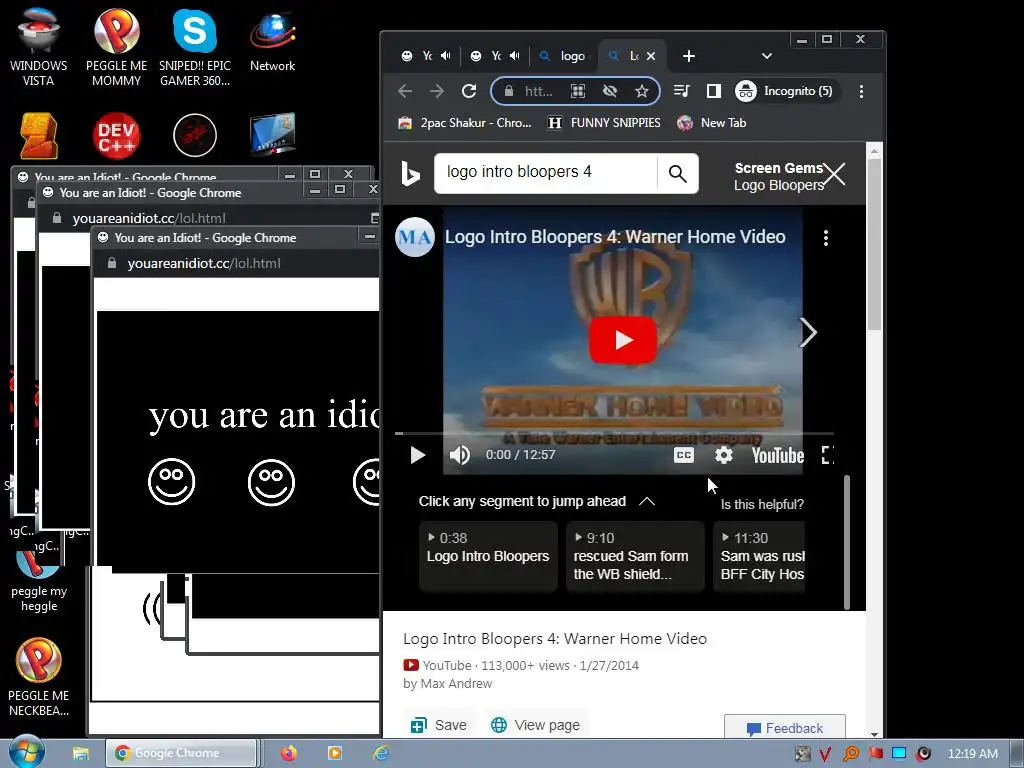Open the round black-red desktop icon
The width and height of the screenshot is (1024, 768).
coord(195,135)
